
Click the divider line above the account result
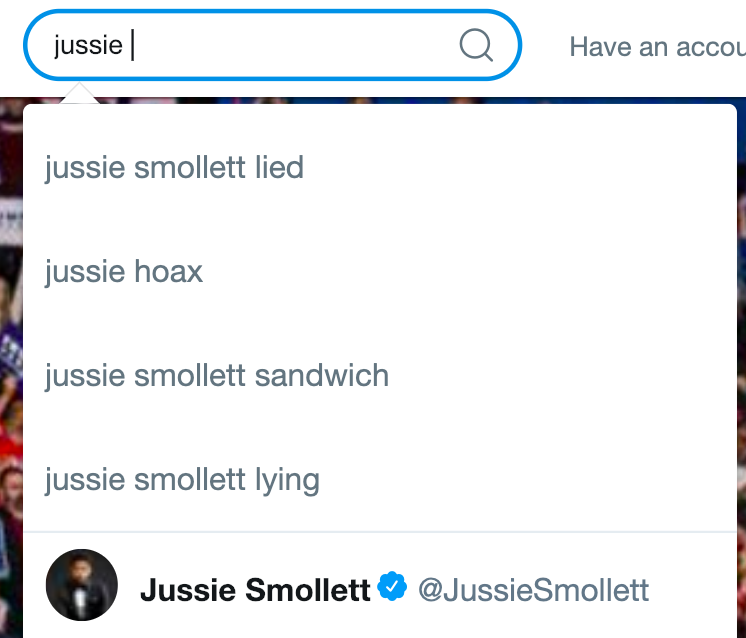tap(380, 531)
